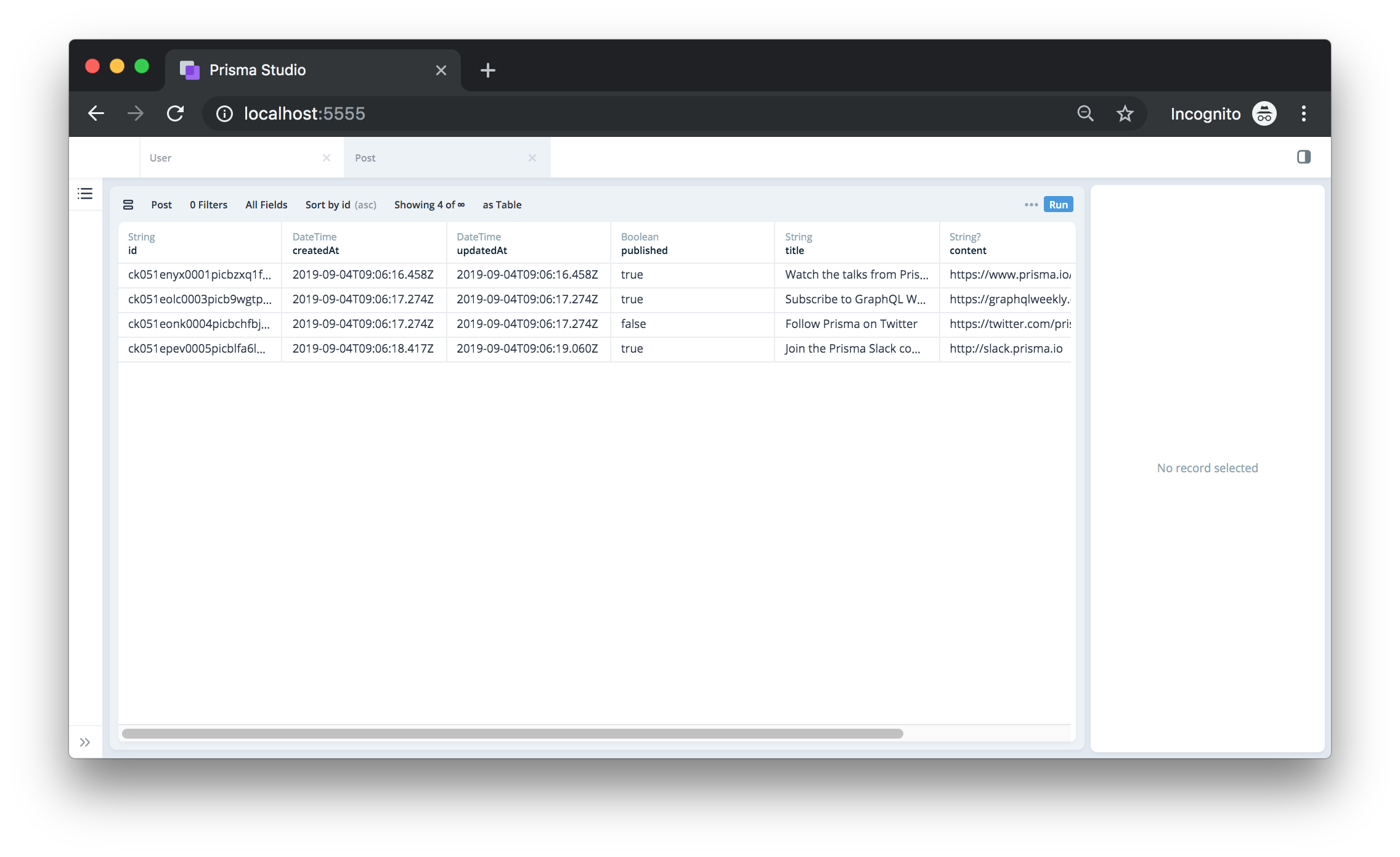1400x857 pixels.
Task: Expand sidebar with double chevron
Action: [x=85, y=742]
